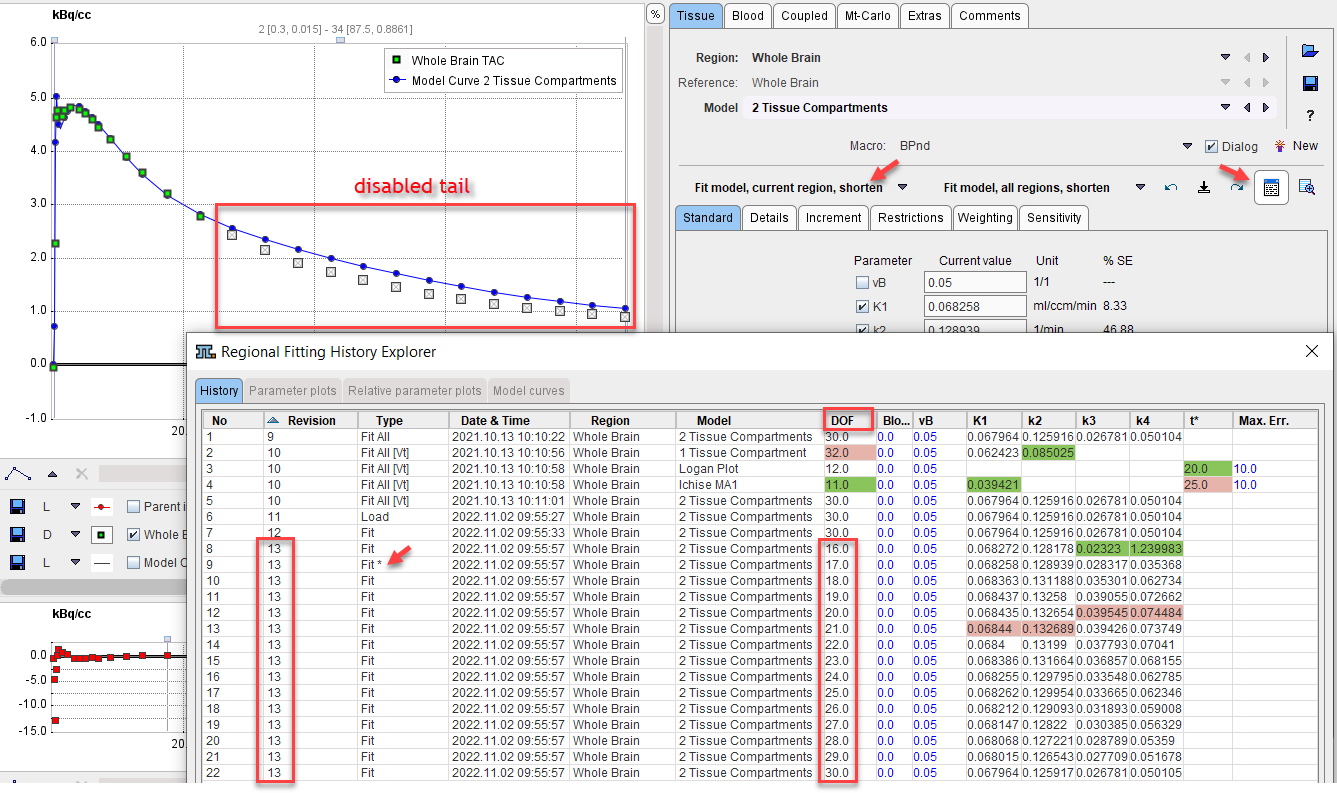Click the download arrow icon in fit toolbar
Screen dimensions: 1337x793
pos(1204,187)
